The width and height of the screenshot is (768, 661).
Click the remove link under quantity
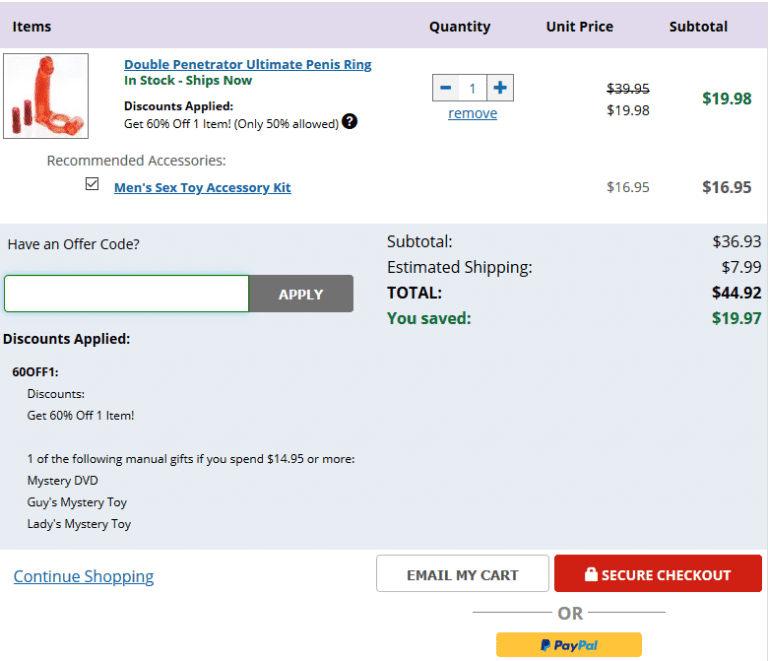point(472,113)
